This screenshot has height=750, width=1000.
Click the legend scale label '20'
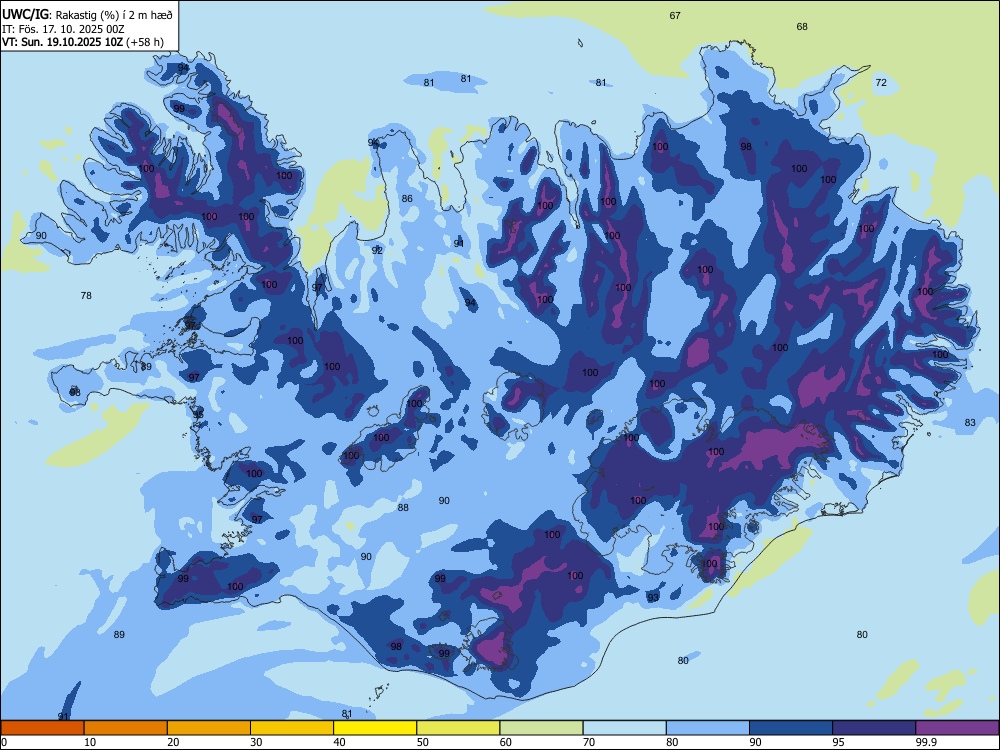point(173,742)
